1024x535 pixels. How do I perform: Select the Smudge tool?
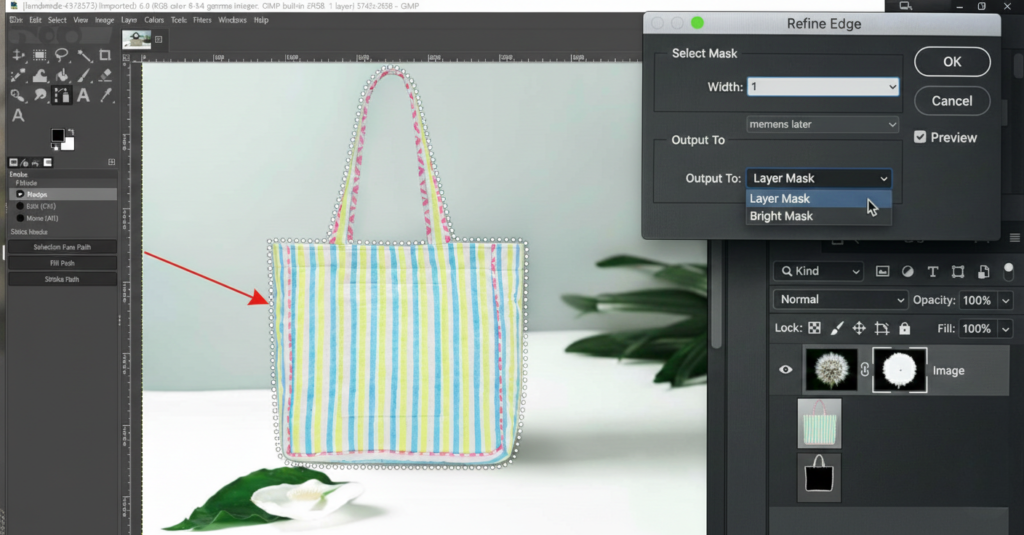pos(40,96)
